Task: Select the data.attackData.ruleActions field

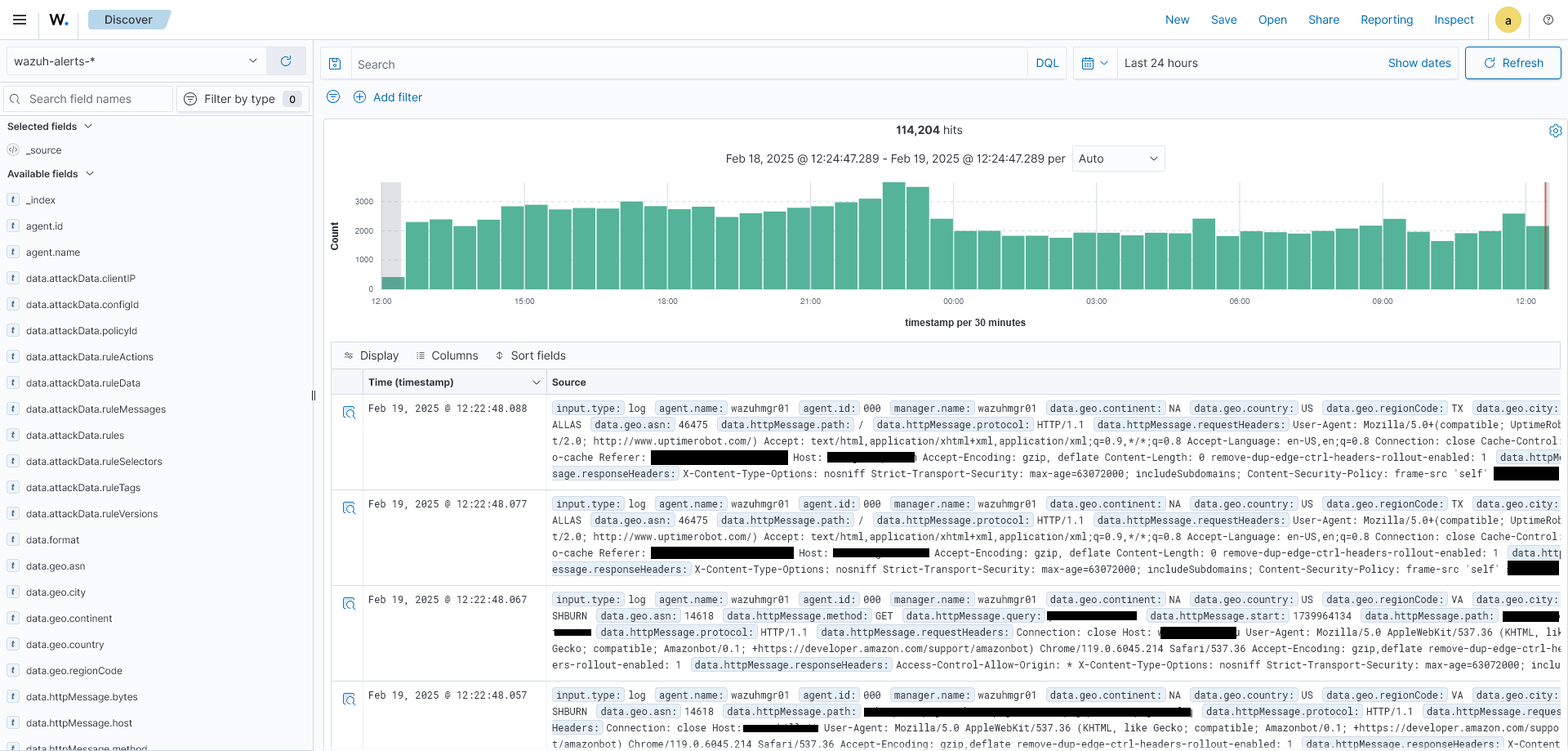Action: pos(90,357)
